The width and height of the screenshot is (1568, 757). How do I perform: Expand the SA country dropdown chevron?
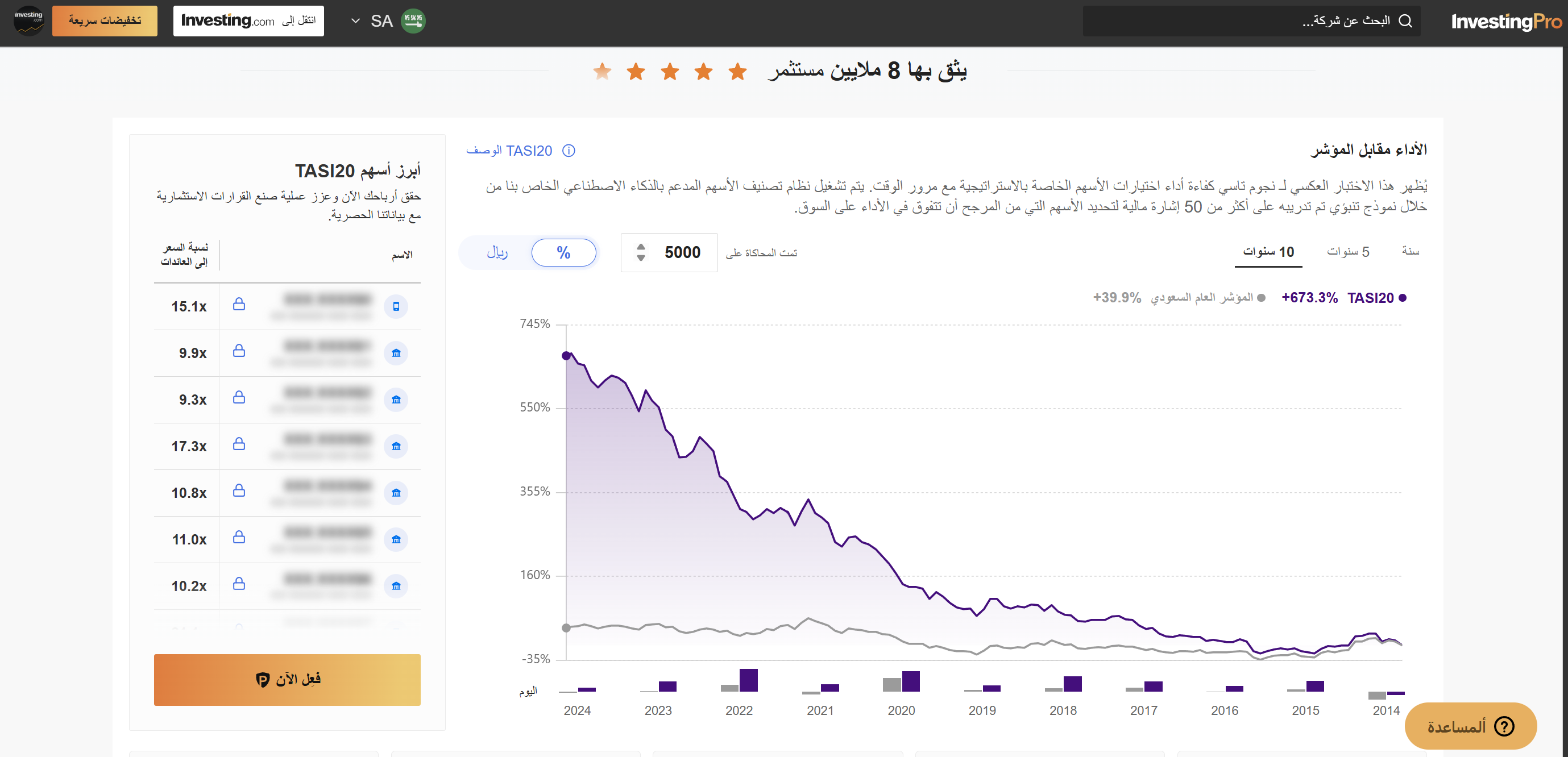pos(355,20)
